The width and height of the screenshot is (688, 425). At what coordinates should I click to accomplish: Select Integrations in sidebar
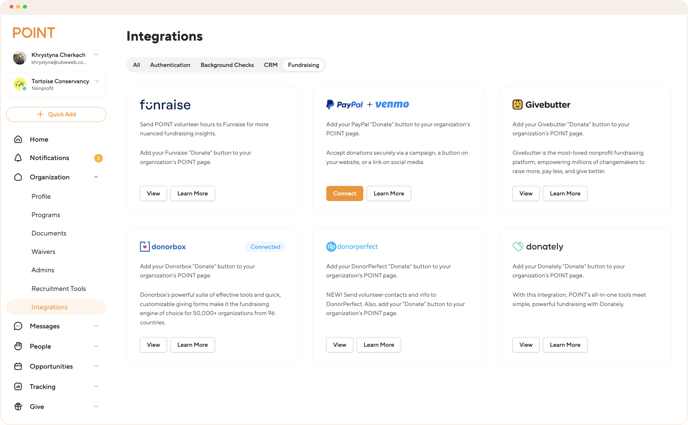[x=56, y=307]
